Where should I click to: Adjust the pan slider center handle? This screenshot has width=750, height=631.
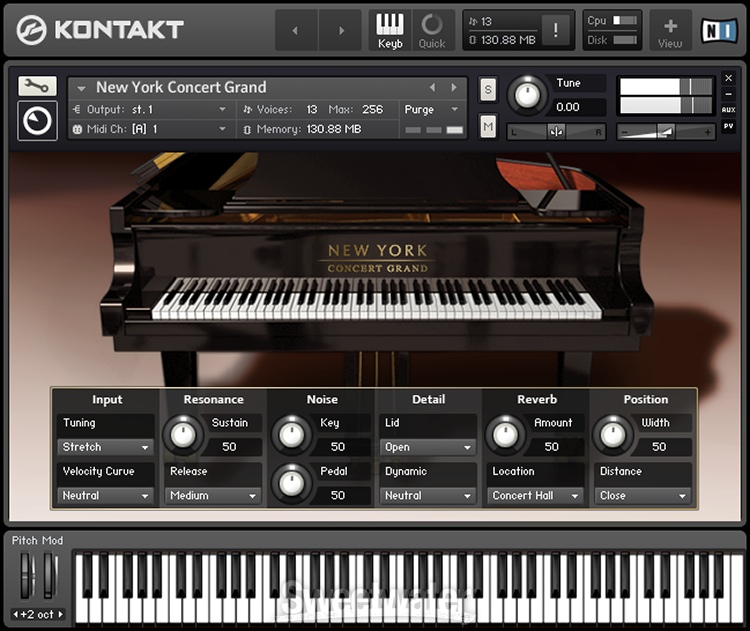point(556,132)
